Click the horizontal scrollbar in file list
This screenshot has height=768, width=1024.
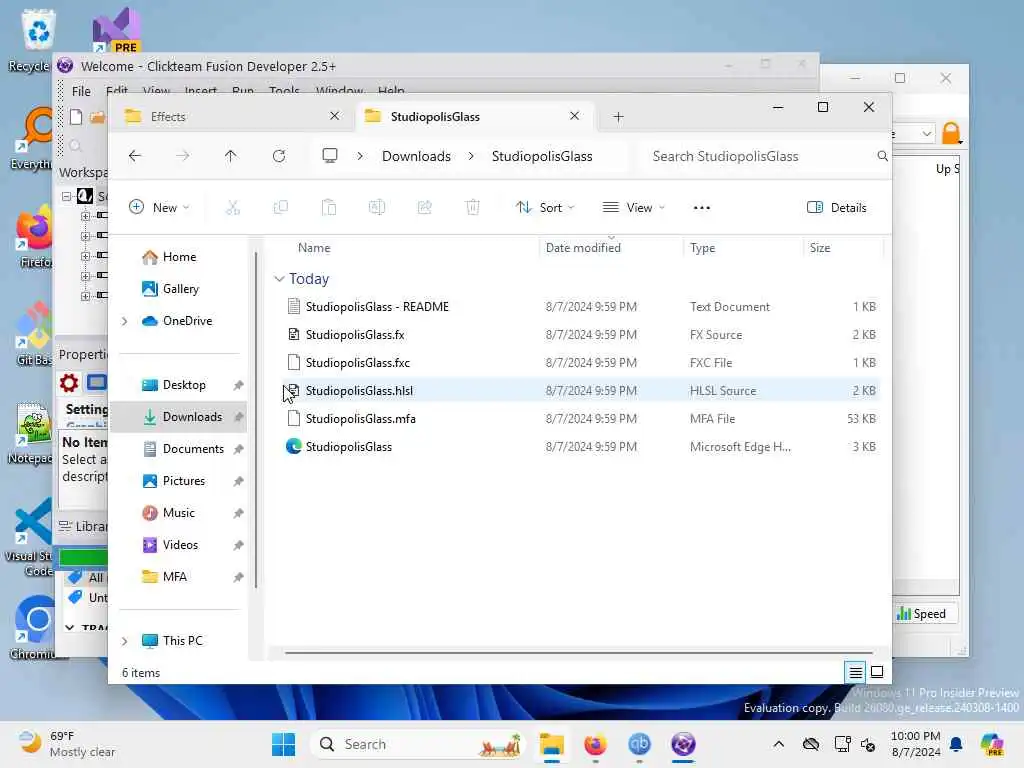tap(579, 652)
